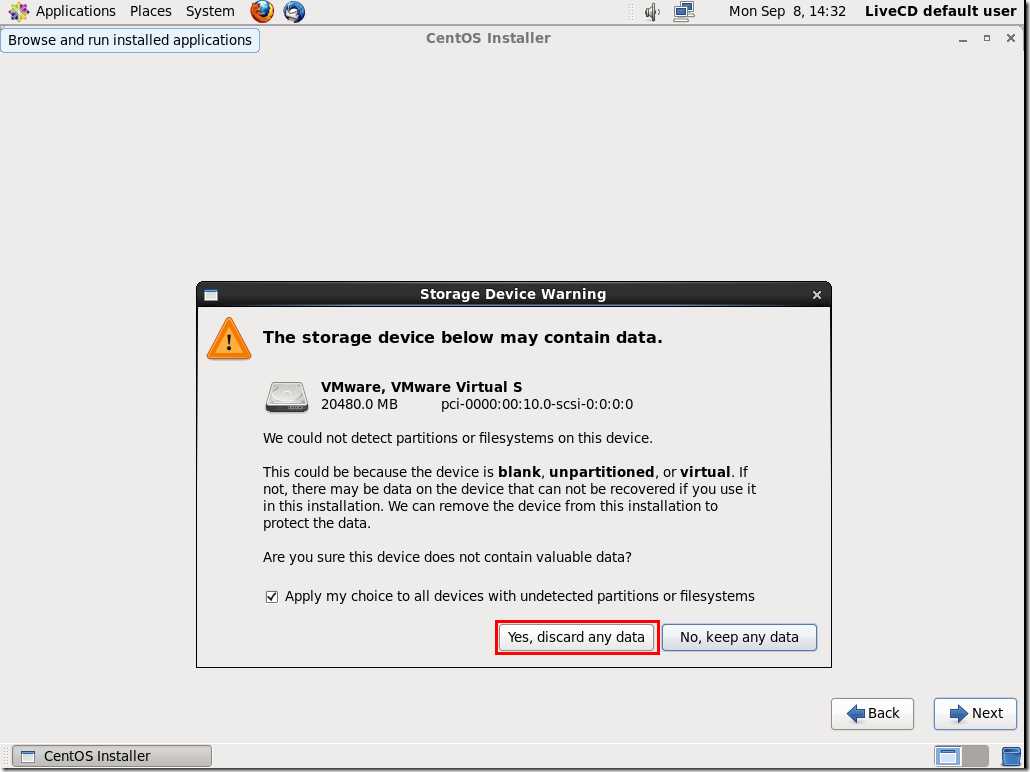Minimize the CentOS Installer window
1030x772 pixels.
(x=963, y=39)
